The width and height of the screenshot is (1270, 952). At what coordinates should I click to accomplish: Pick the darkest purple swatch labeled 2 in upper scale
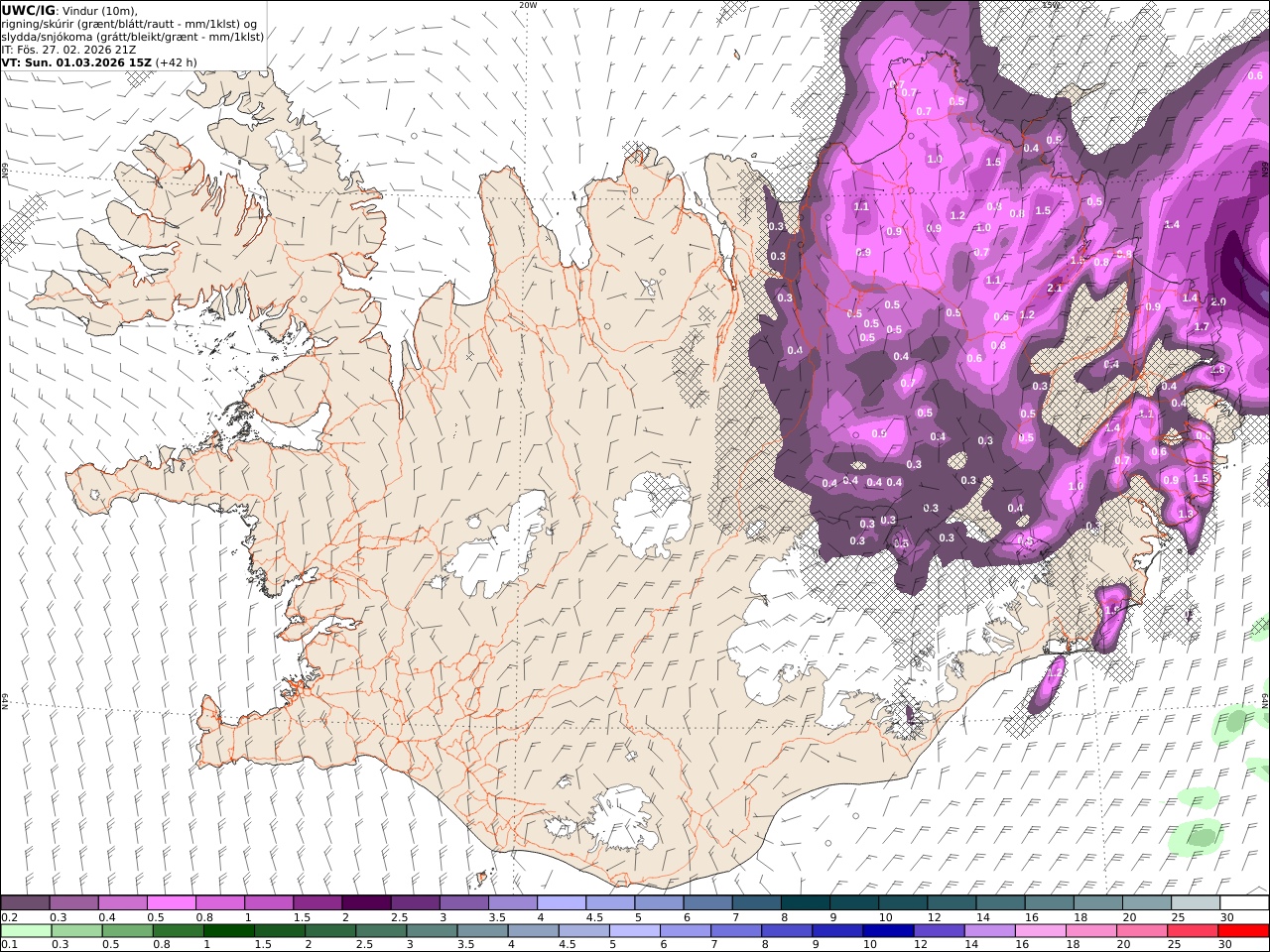366,903
